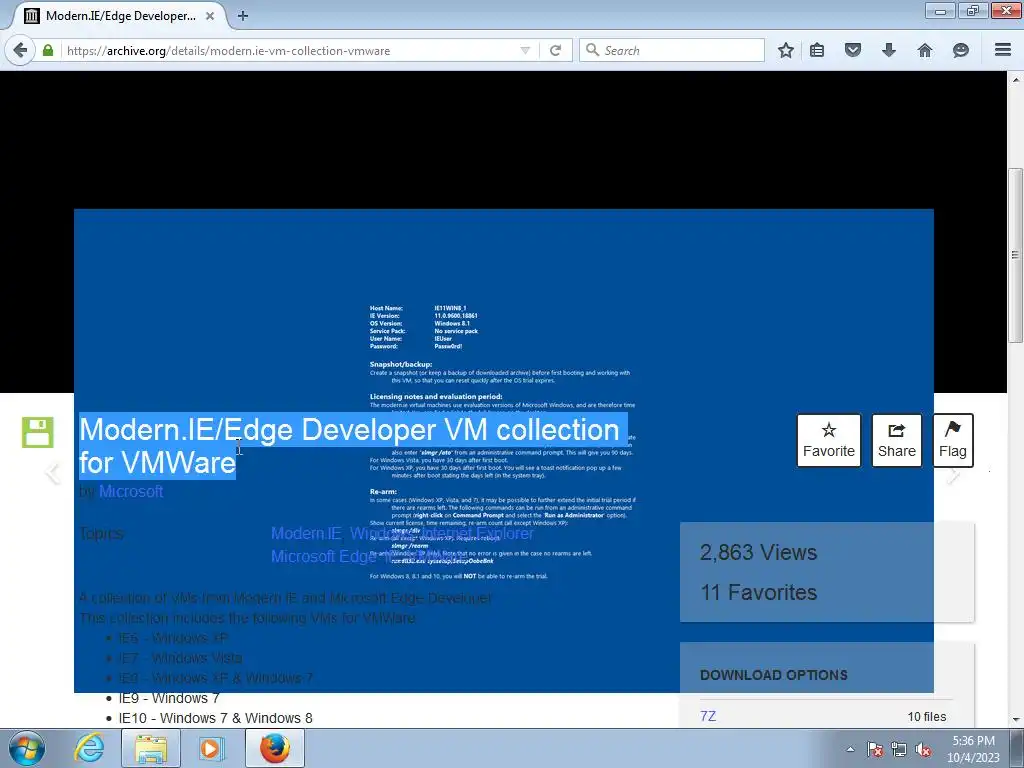Click the Share button
The height and width of the screenshot is (768, 1024).
(897, 440)
